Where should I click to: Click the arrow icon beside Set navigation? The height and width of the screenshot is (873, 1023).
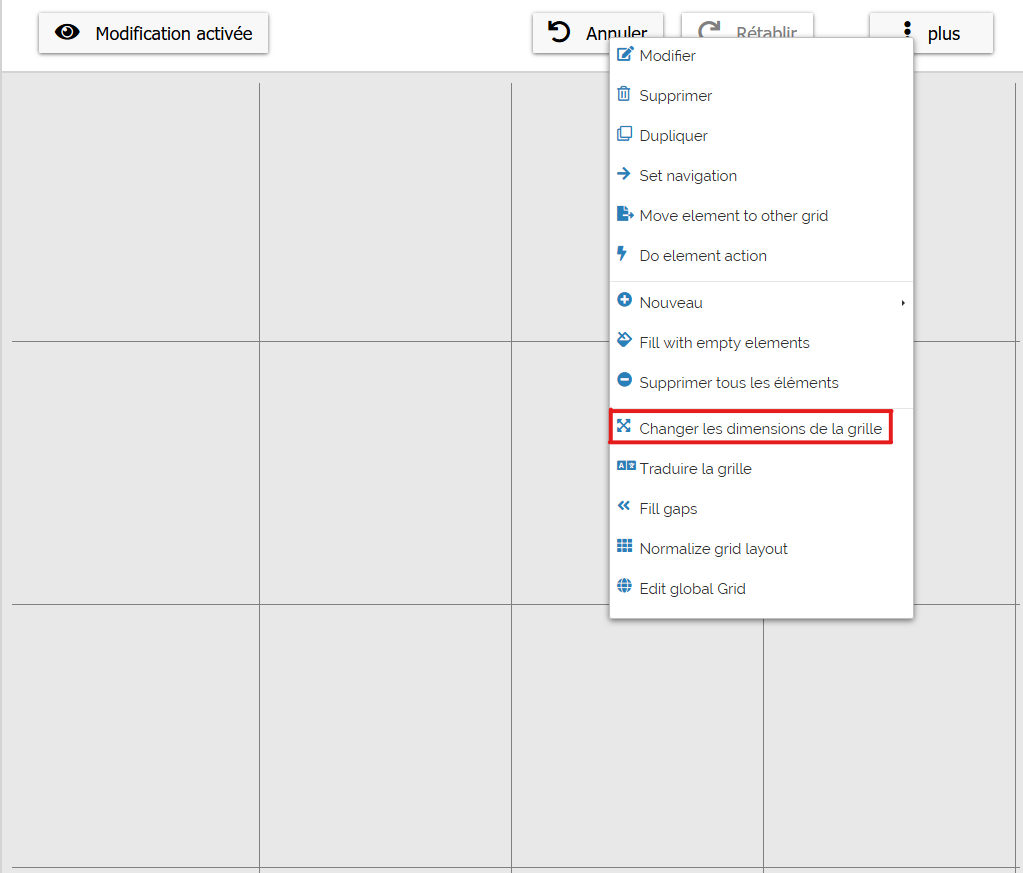(624, 175)
